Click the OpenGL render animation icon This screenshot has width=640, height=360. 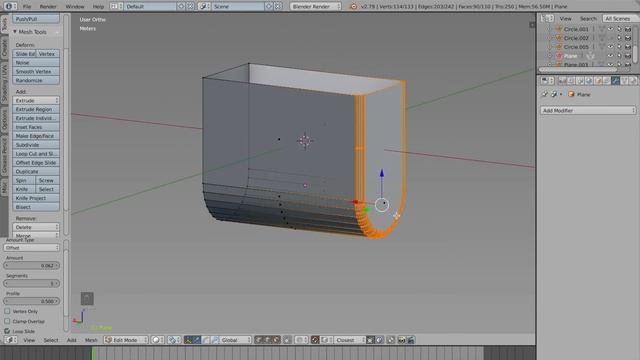click(411, 340)
